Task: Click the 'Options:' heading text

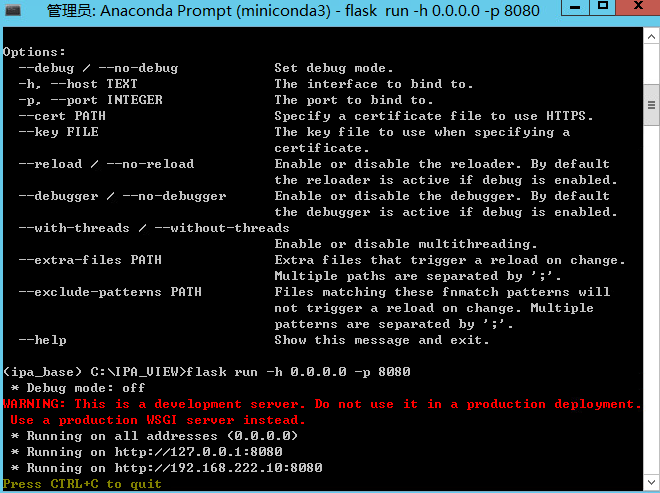Action: click(x=34, y=52)
